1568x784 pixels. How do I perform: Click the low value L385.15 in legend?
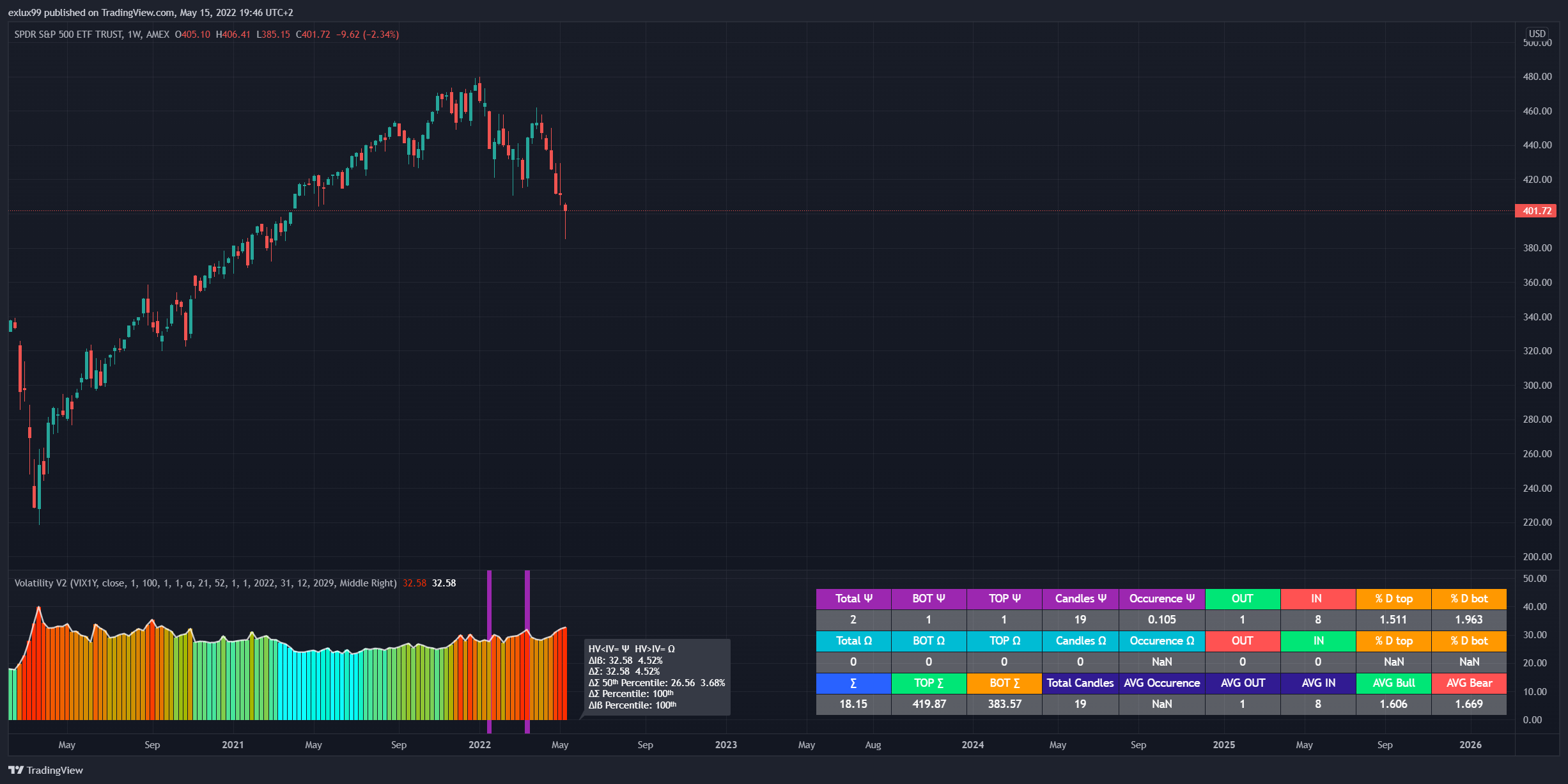click(x=273, y=35)
